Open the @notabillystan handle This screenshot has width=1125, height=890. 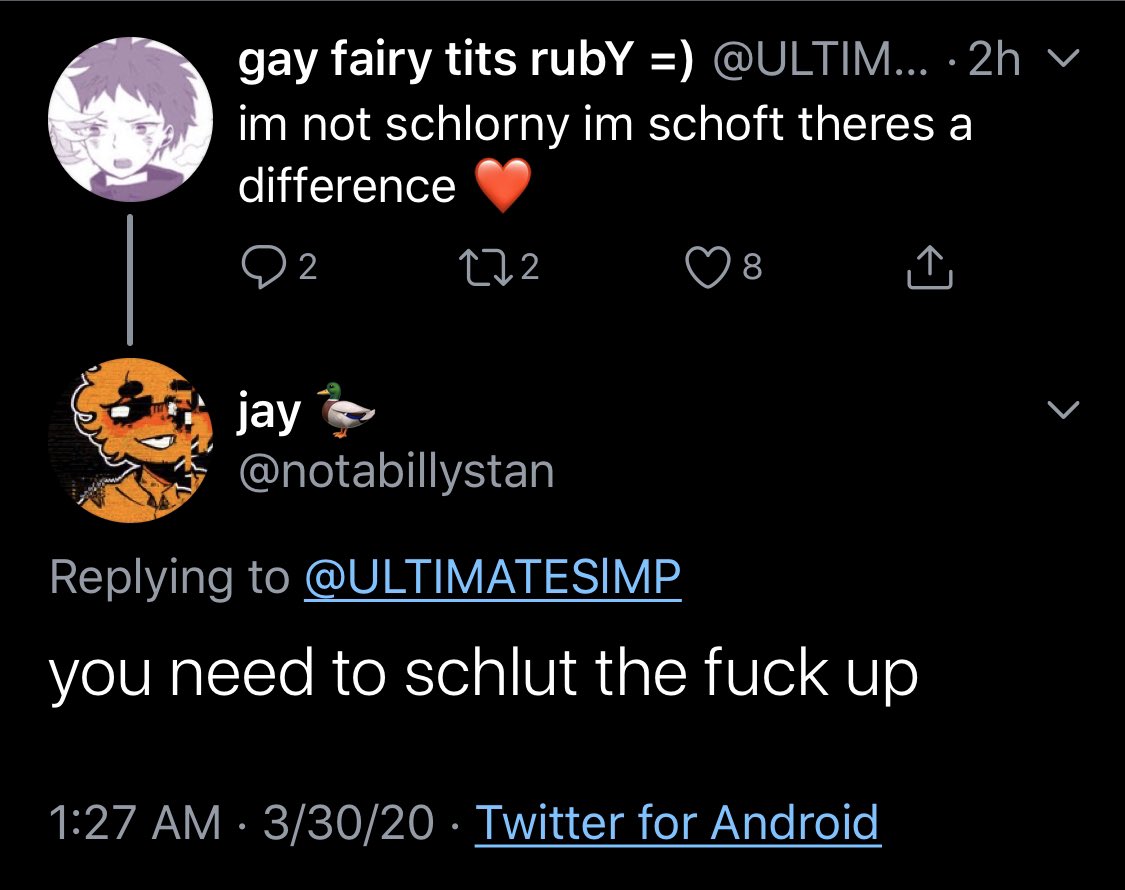pyautogui.click(x=396, y=472)
